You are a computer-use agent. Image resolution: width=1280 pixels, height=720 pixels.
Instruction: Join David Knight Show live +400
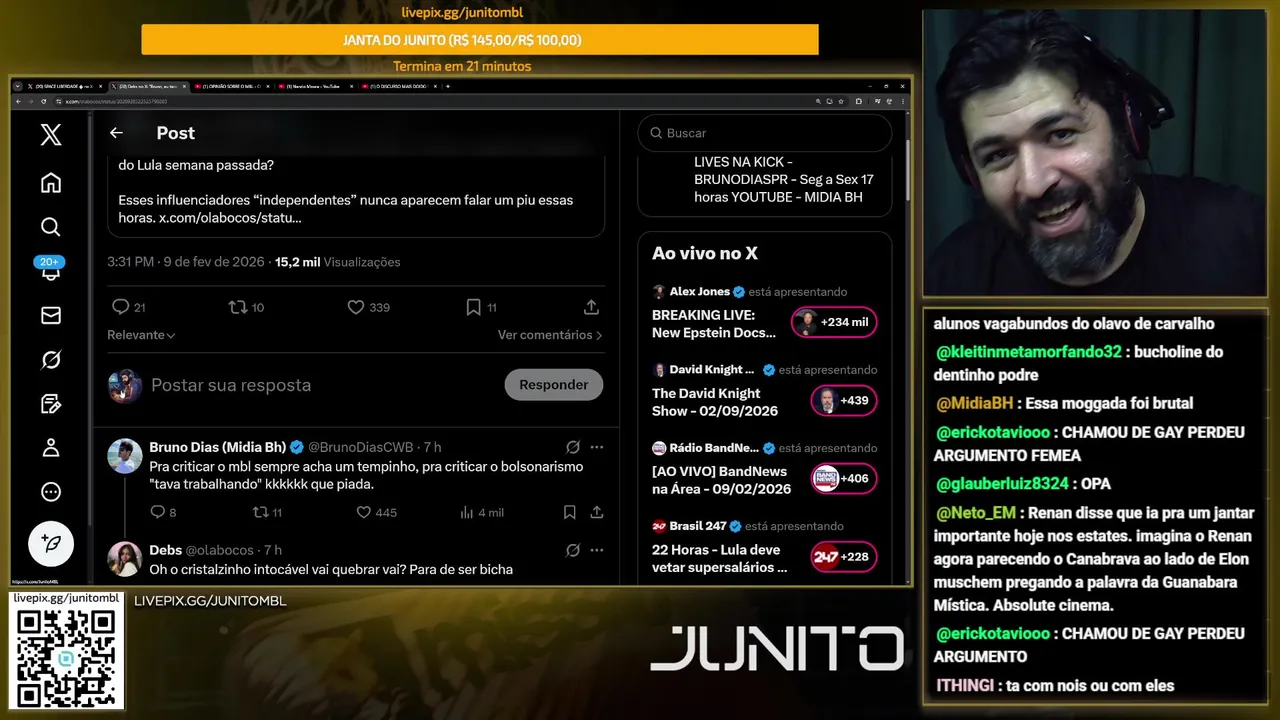coord(843,401)
